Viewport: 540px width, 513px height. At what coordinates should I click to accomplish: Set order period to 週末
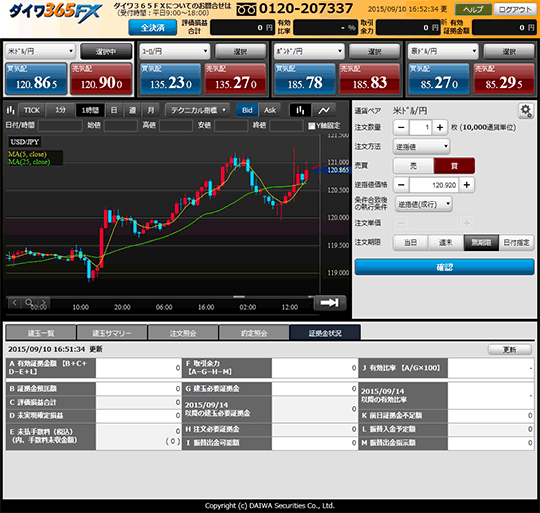(x=446, y=243)
